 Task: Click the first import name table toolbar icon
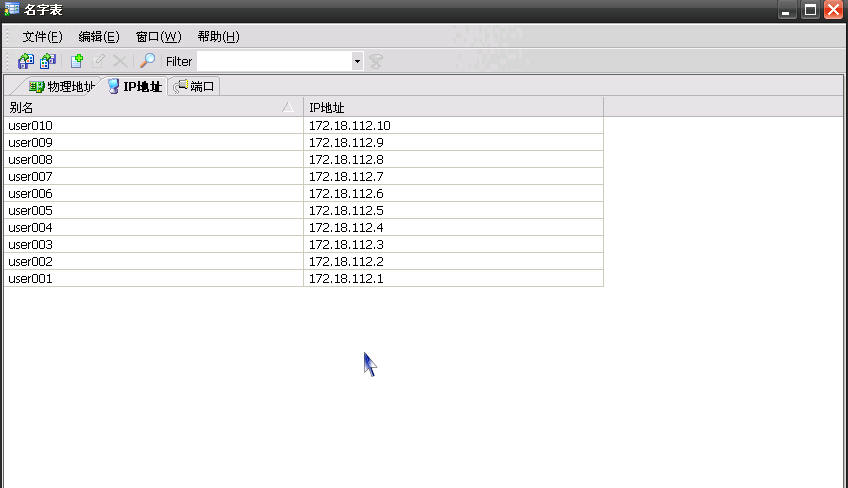pos(25,61)
